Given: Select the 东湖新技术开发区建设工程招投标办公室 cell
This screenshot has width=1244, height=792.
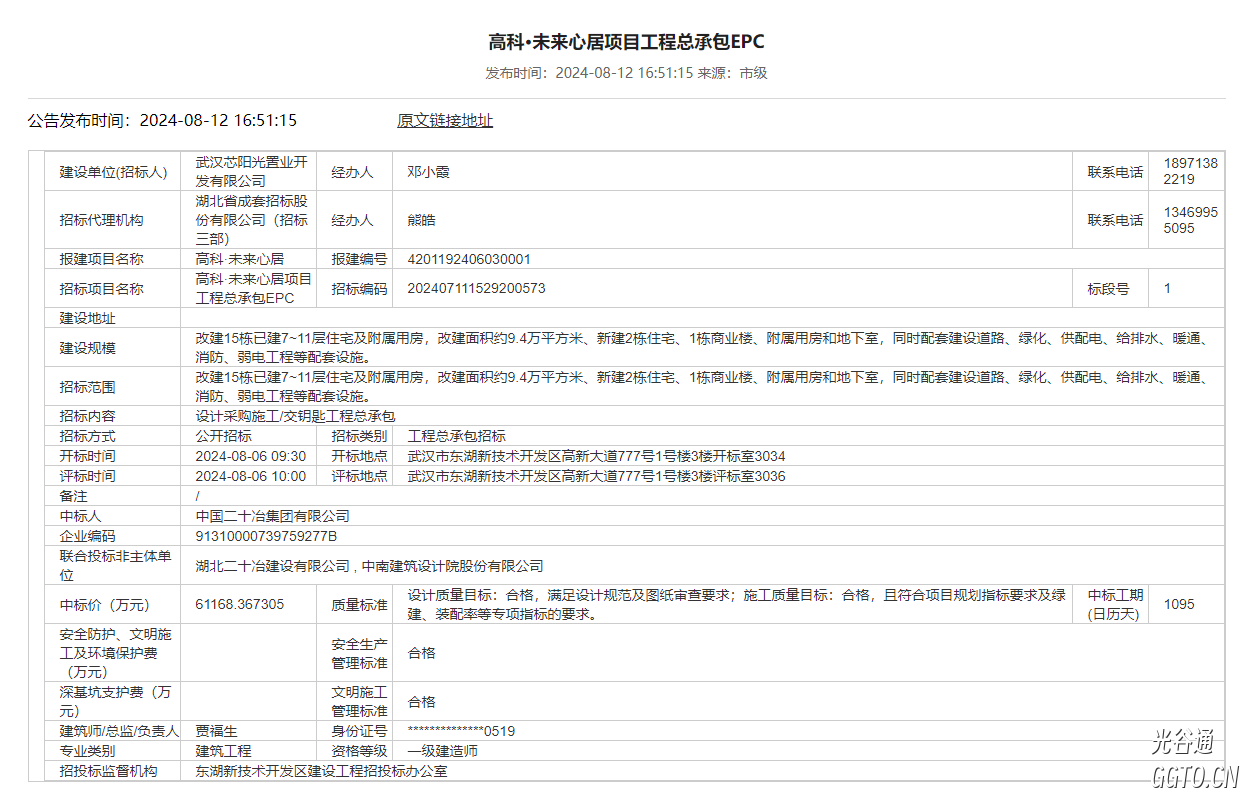Looking at the screenshot, I should [x=321, y=771].
